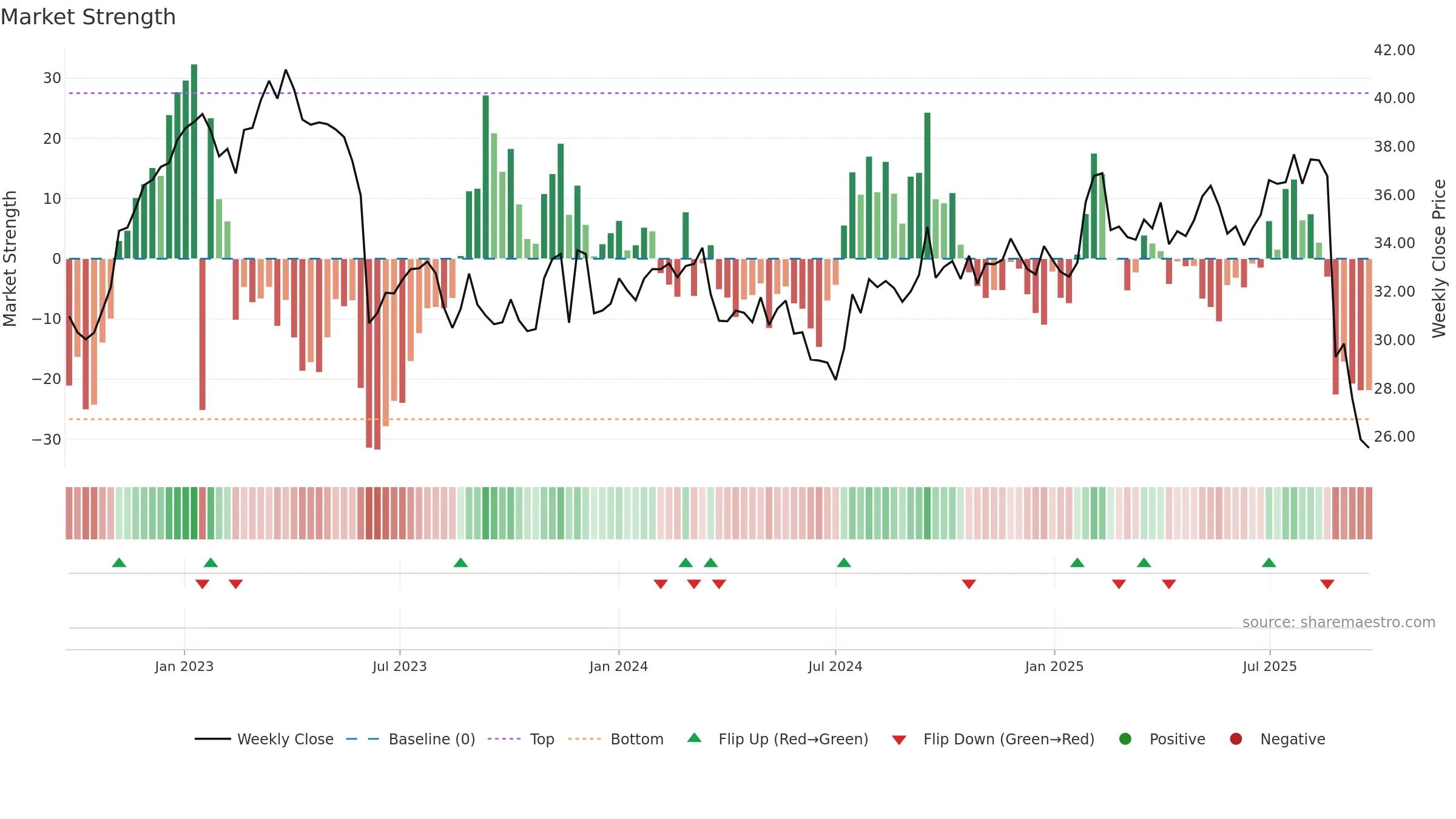Viewport: 1456px width, 819px height.
Task: Toggle the Bottom legend entry
Action: coord(616,739)
